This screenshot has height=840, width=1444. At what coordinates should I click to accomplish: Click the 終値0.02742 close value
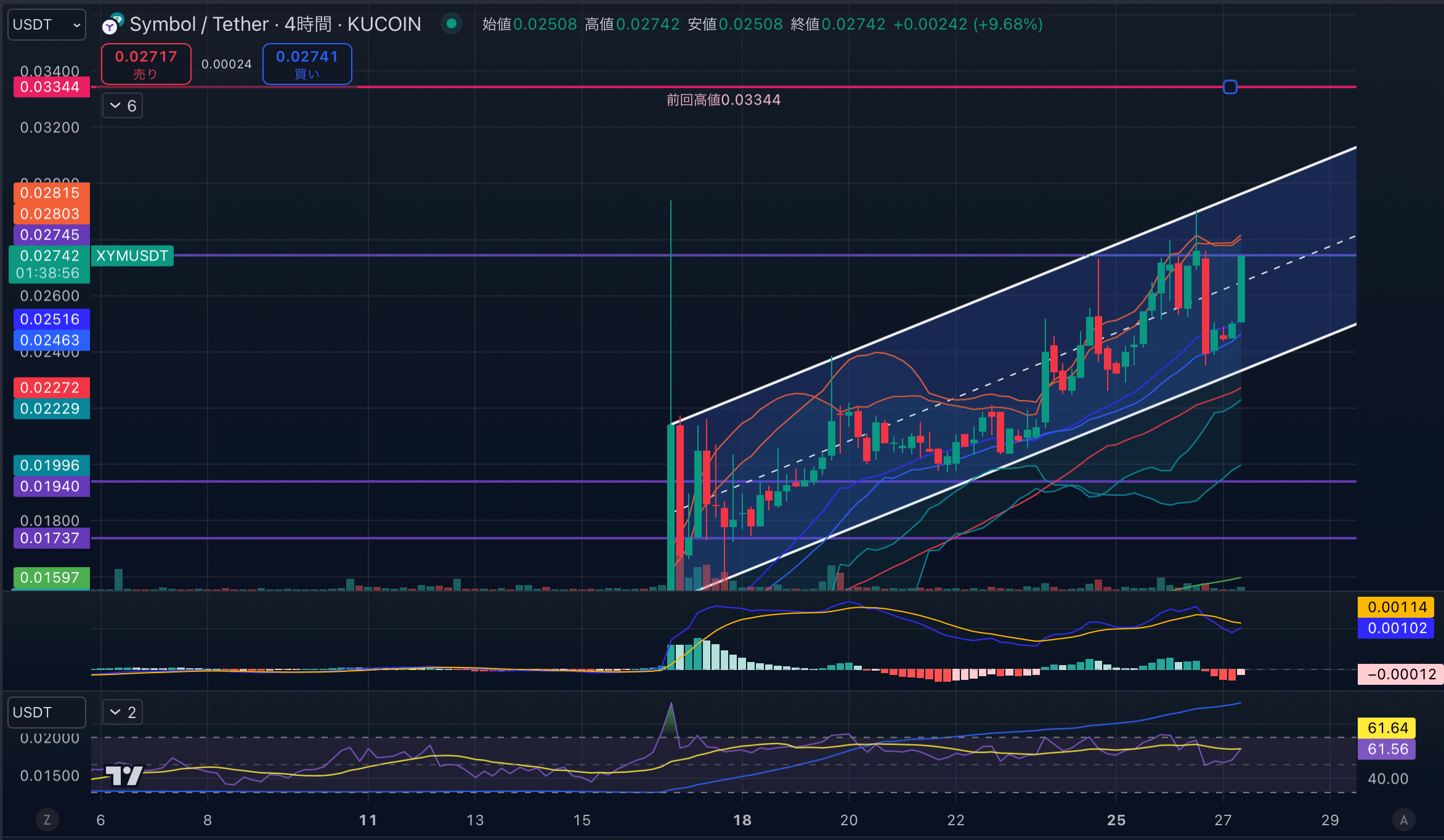(x=838, y=24)
